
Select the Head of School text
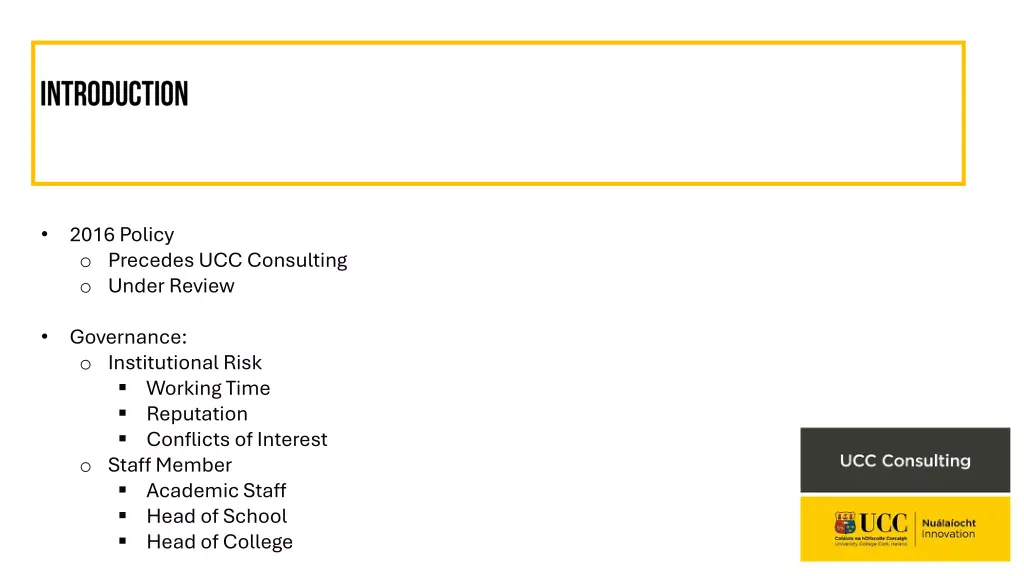[x=216, y=516]
